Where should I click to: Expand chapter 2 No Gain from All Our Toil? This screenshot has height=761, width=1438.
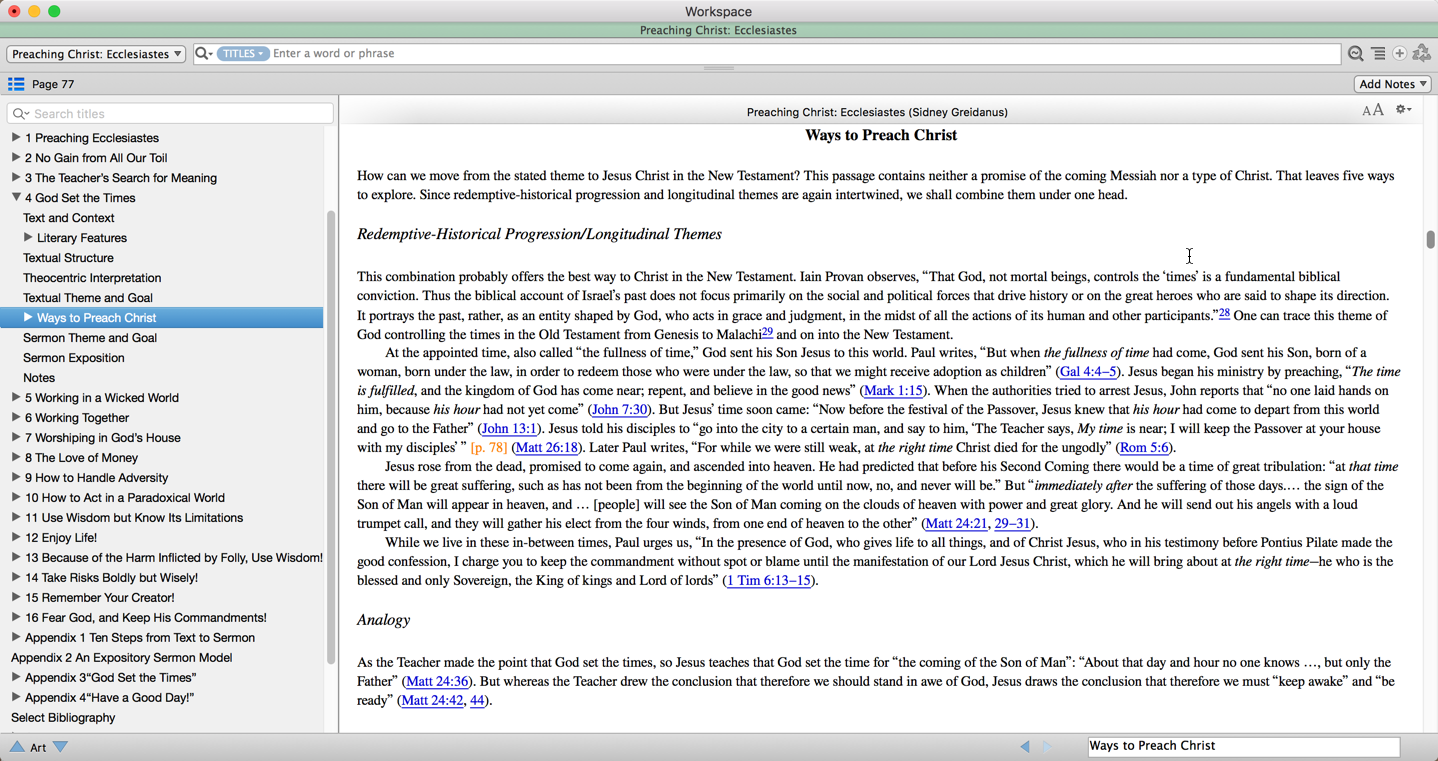click(16, 158)
